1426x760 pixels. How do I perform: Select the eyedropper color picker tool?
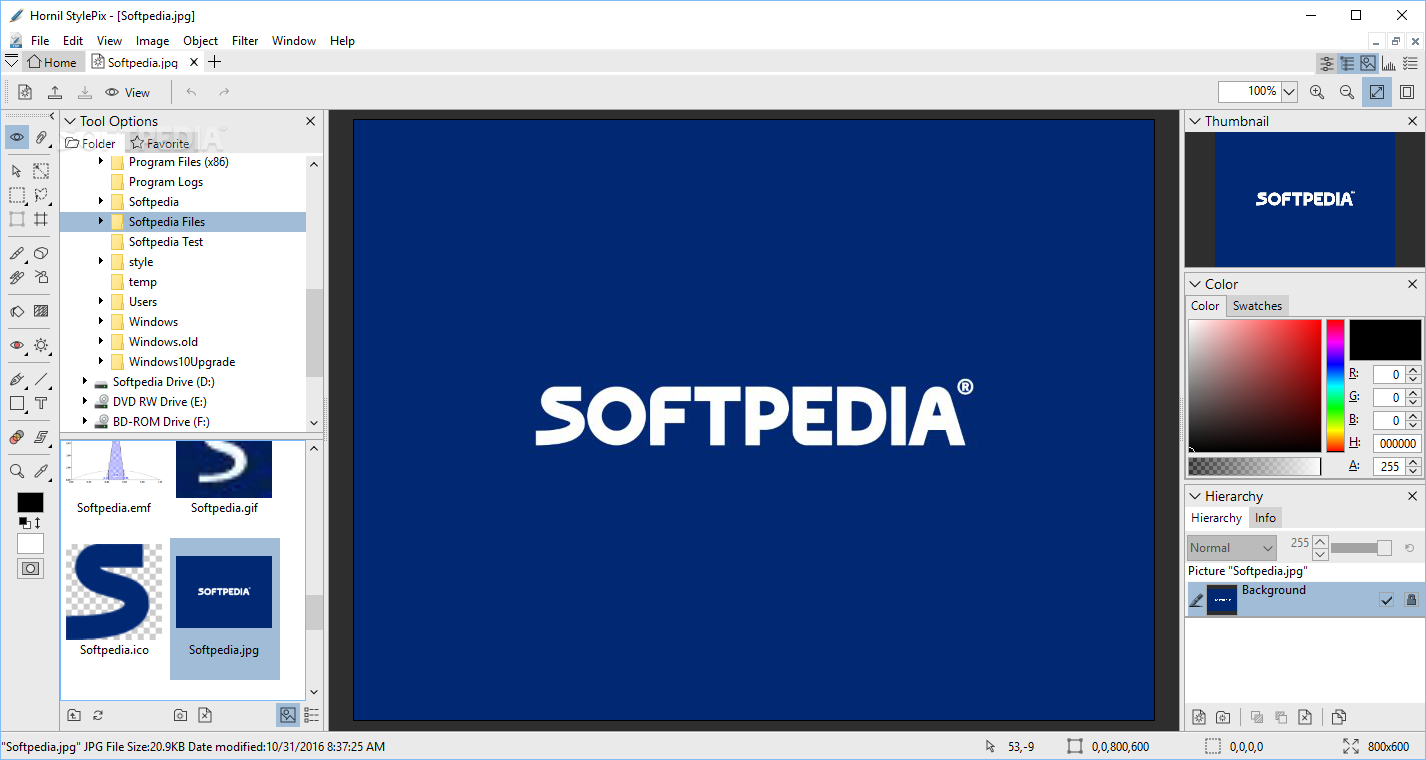tap(41, 471)
